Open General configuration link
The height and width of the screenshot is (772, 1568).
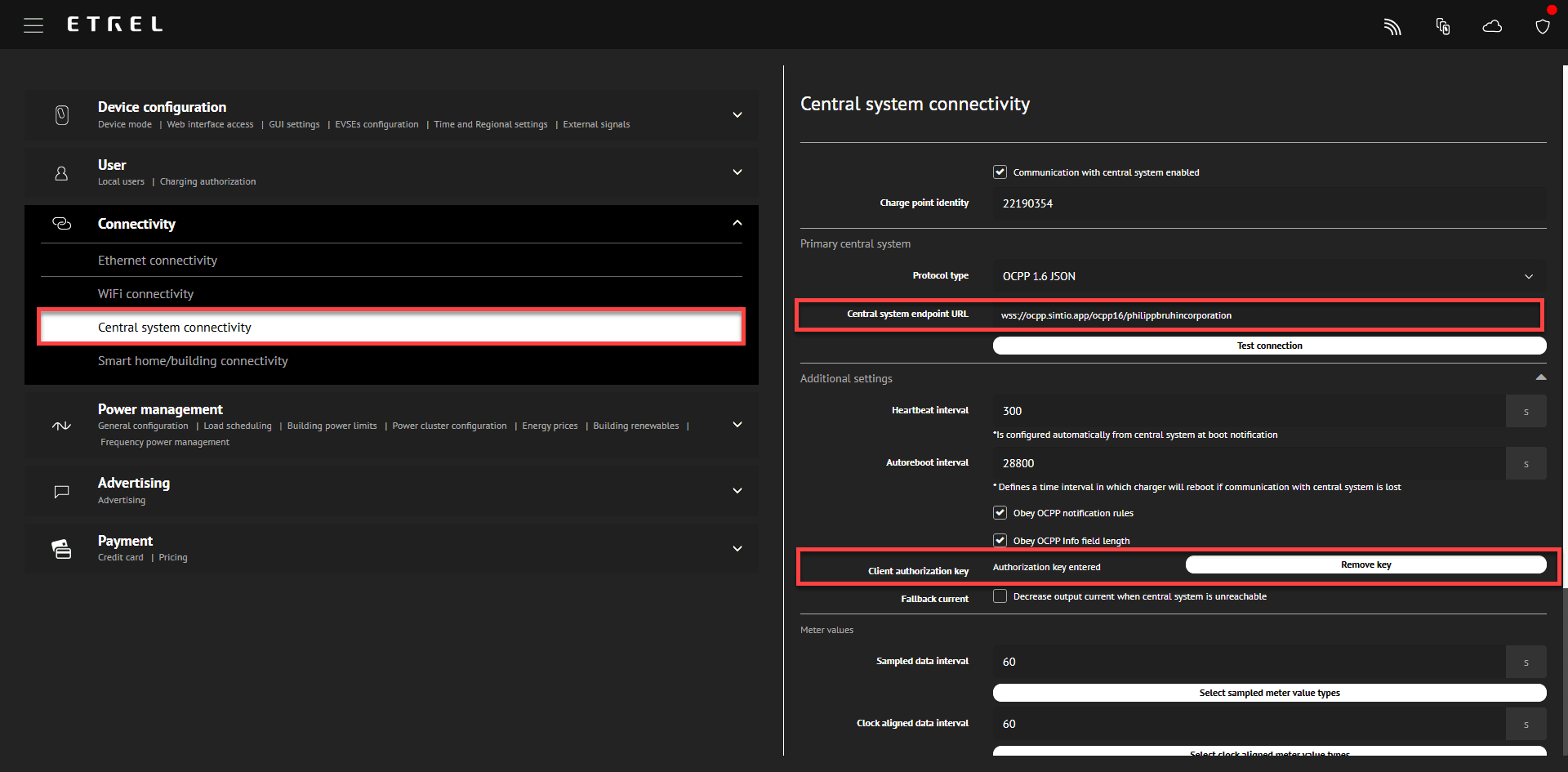pyautogui.click(x=143, y=426)
